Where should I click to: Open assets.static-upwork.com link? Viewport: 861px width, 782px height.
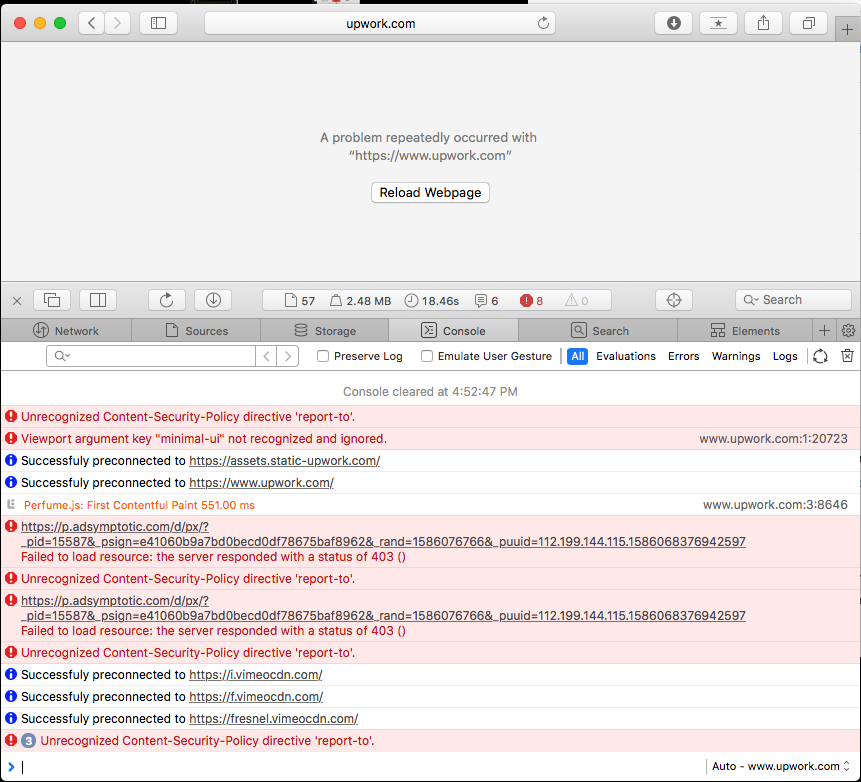point(284,460)
